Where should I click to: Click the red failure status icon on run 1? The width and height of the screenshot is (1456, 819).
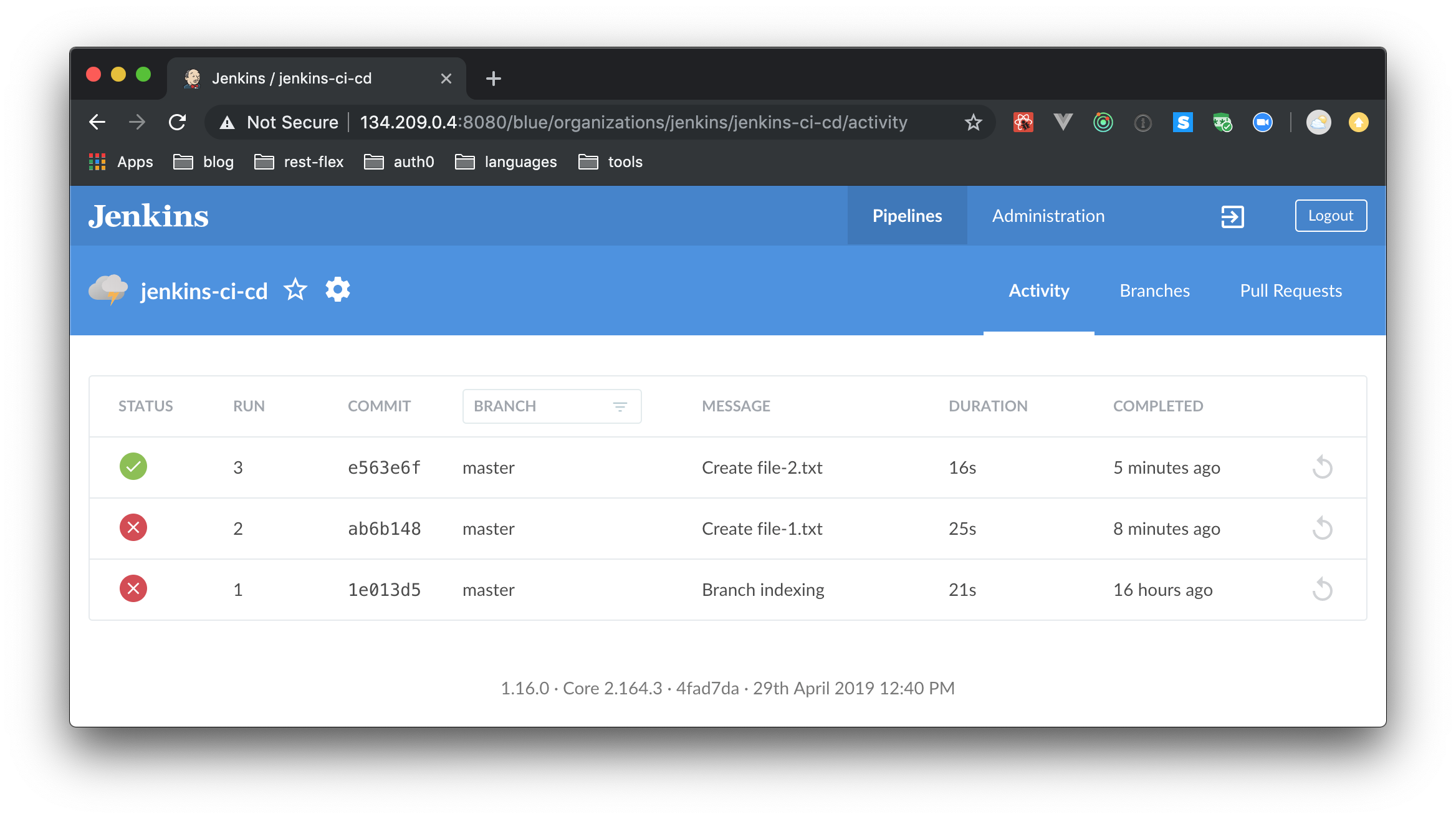[x=133, y=588]
